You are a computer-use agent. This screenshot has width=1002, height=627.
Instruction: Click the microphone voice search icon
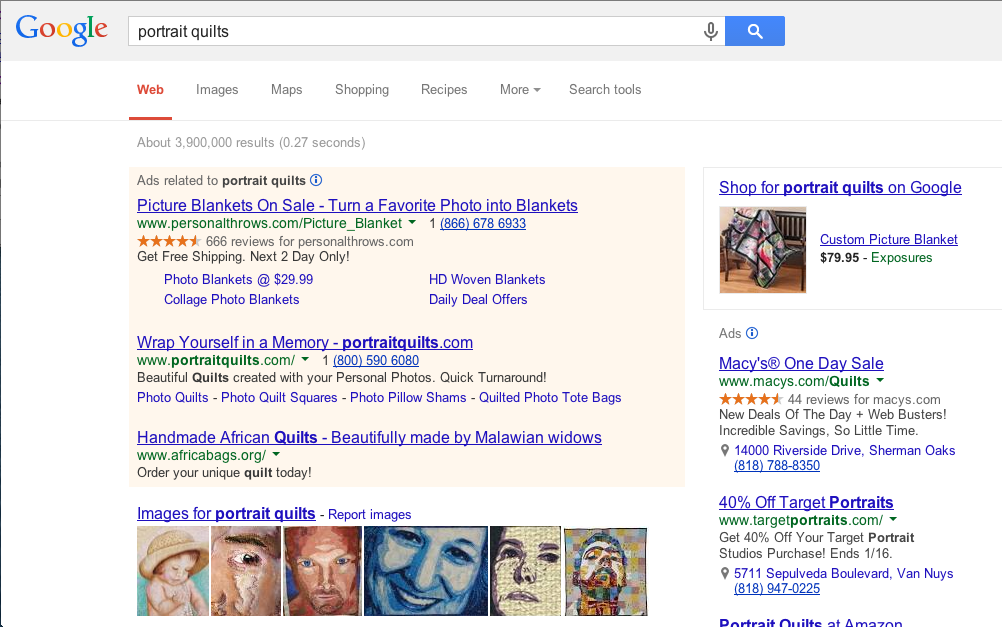(711, 31)
